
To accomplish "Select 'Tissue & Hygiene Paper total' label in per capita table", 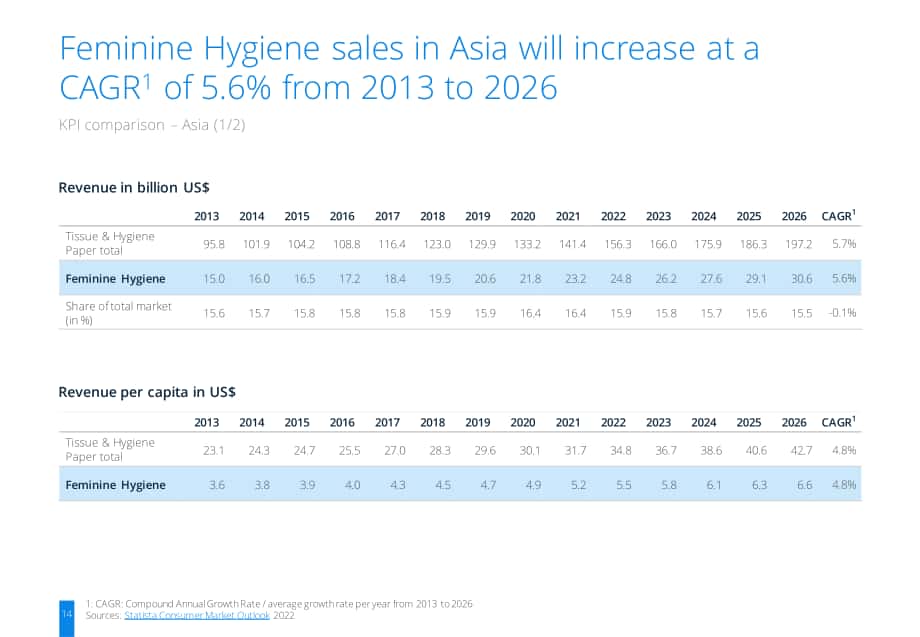I will (x=110, y=450).
